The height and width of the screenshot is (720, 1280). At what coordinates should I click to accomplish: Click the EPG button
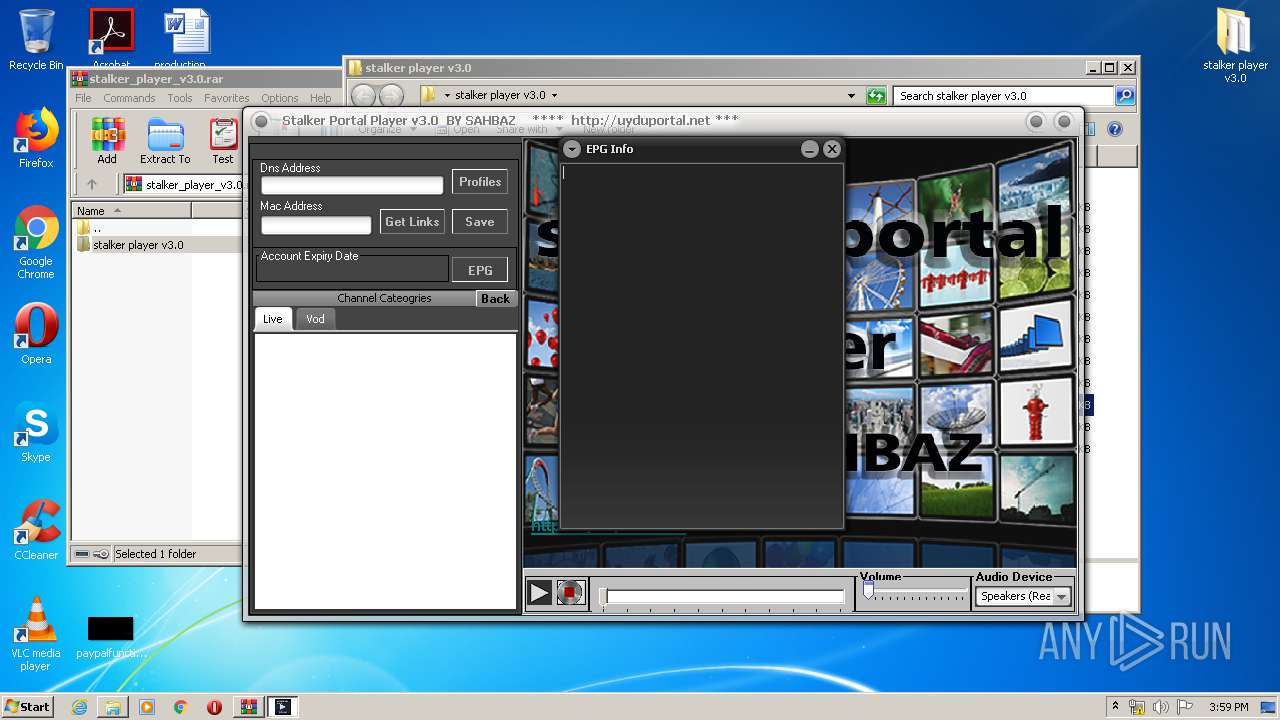click(480, 270)
